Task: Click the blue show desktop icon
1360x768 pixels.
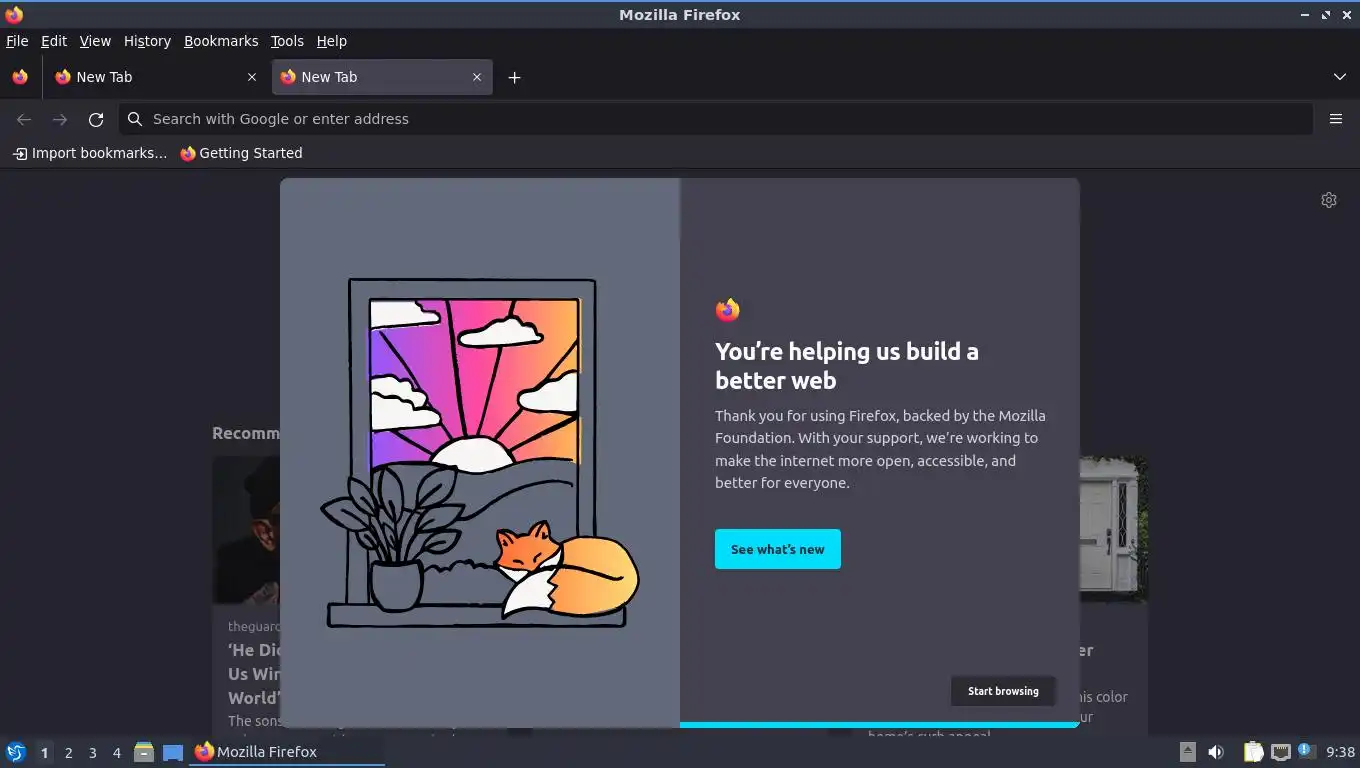Action: coord(173,752)
